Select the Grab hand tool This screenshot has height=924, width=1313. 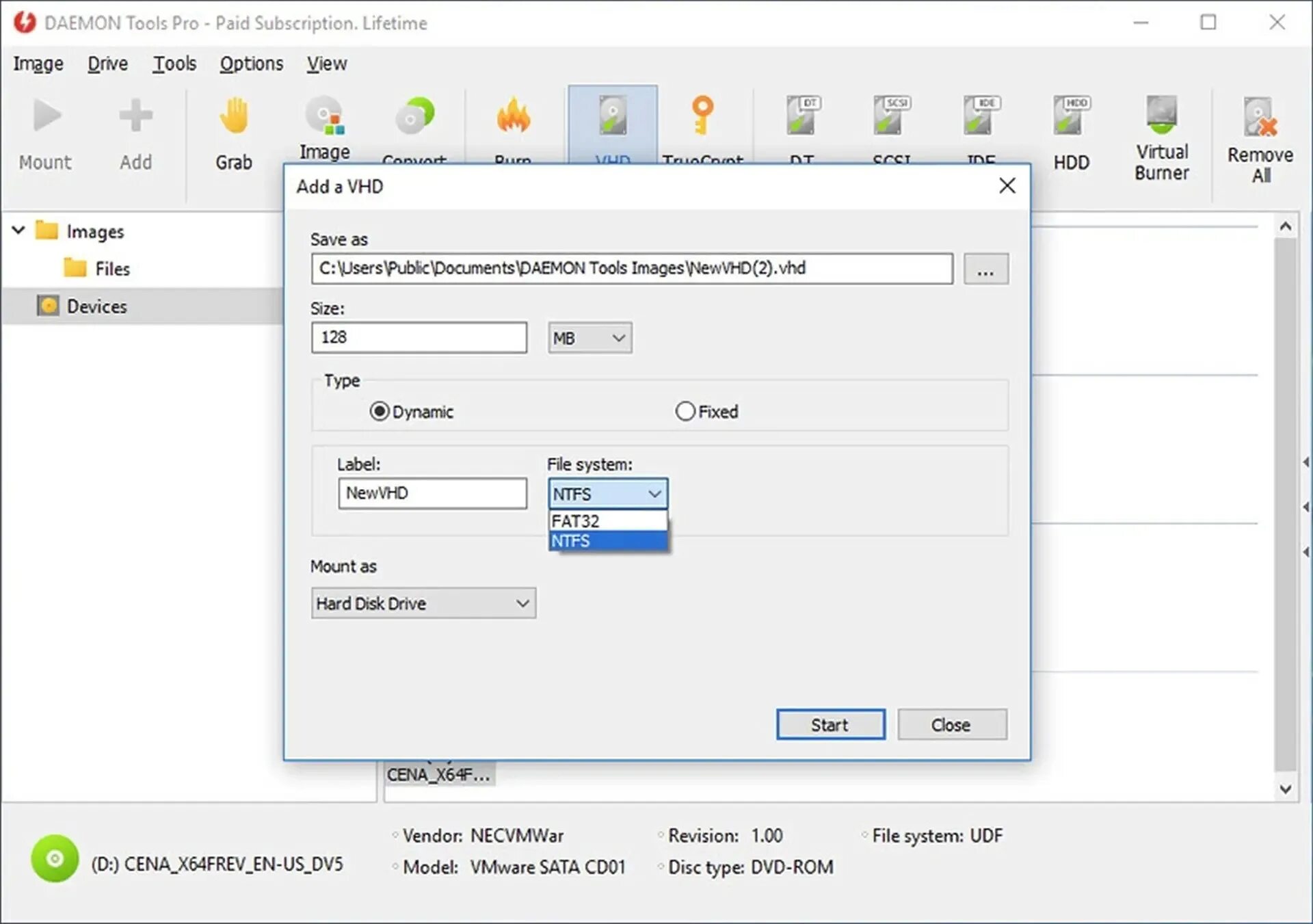(x=234, y=115)
